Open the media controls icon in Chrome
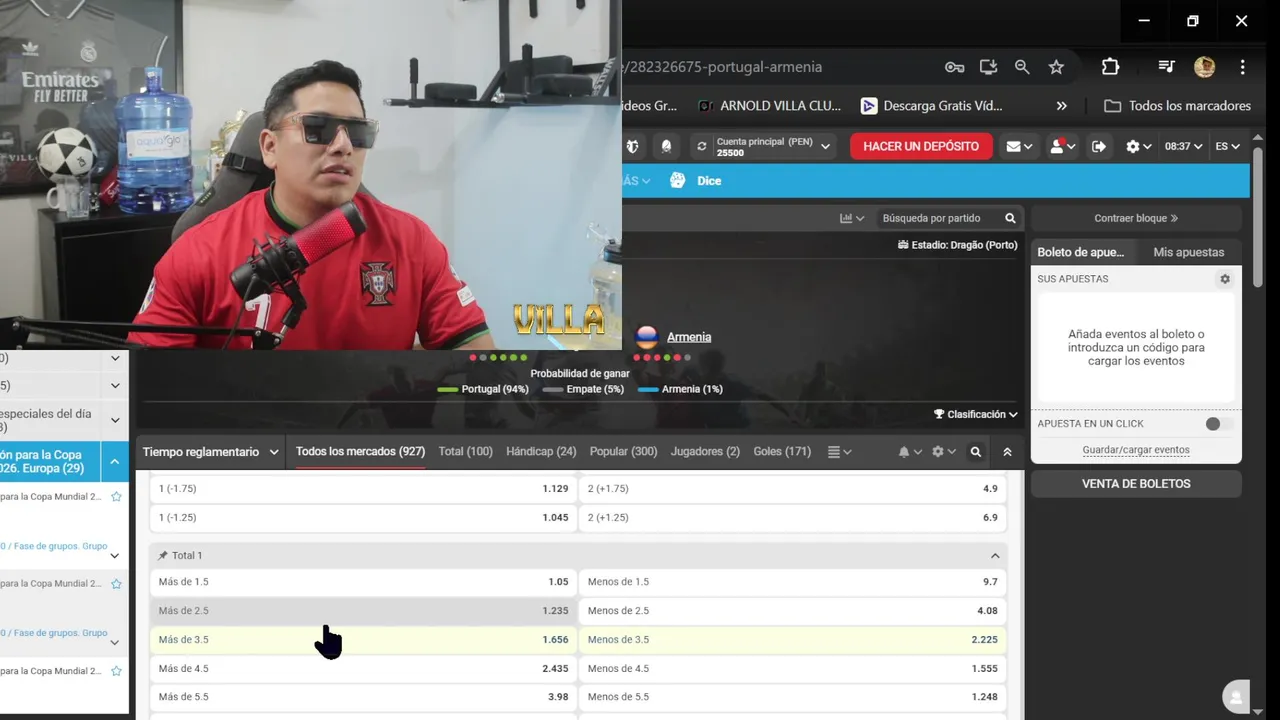This screenshot has height=720, width=1280. tap(1166, 67)
